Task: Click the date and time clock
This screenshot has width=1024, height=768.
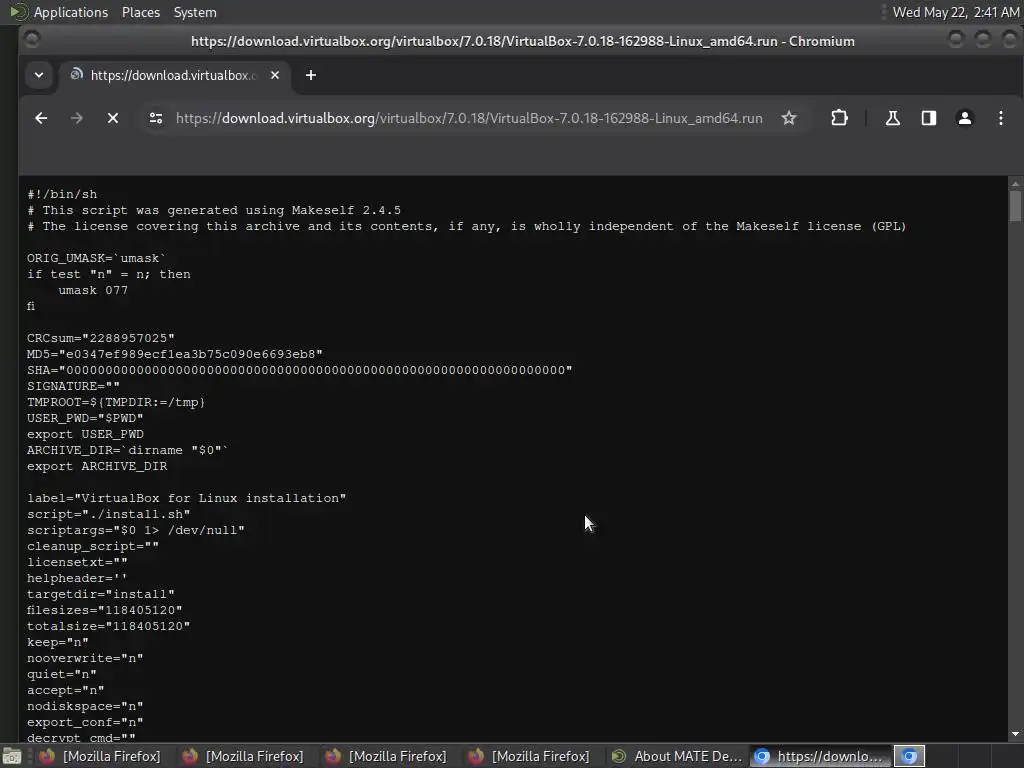Action: [x=955, y=12]
